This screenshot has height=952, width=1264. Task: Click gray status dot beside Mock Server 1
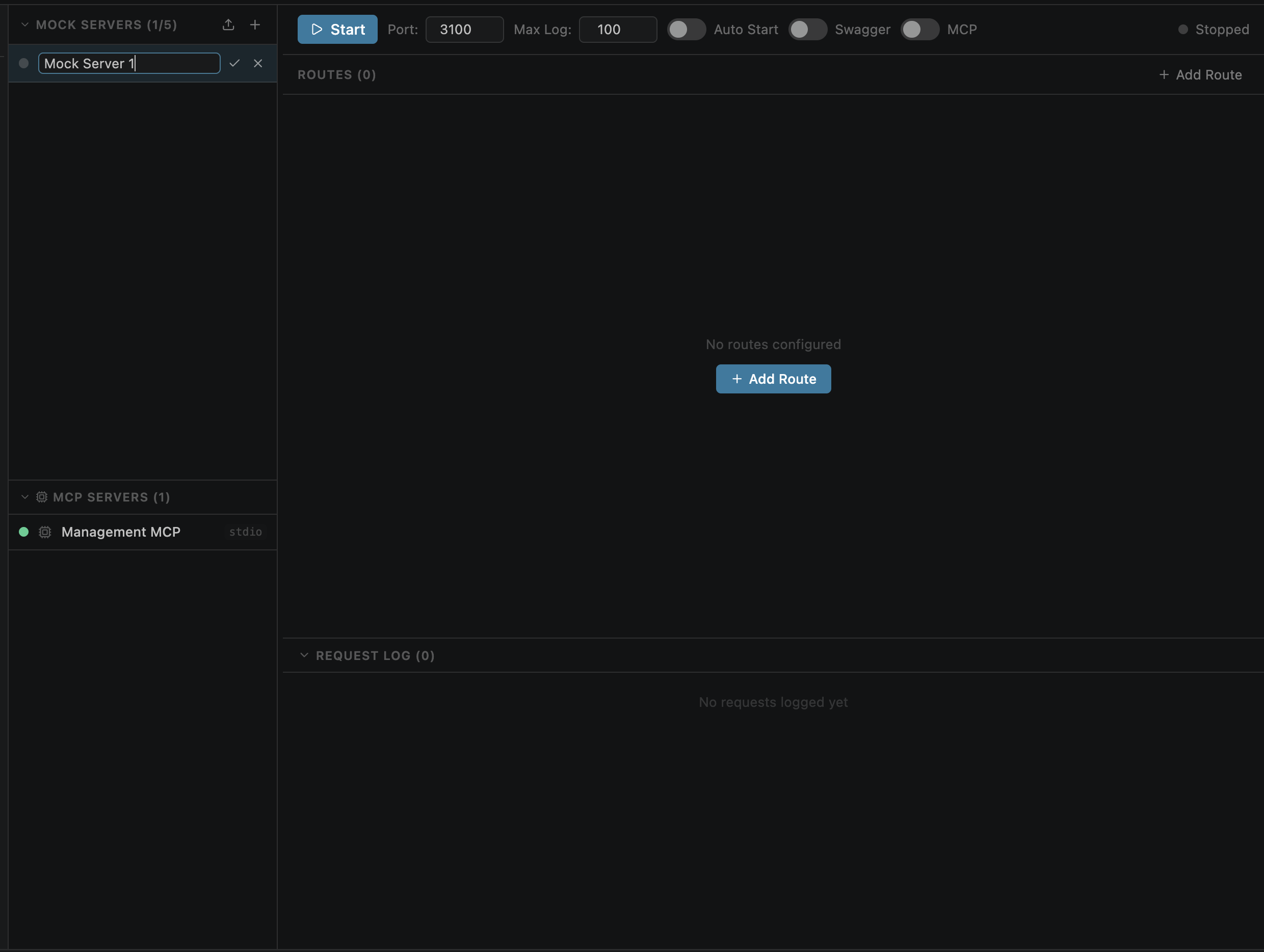coord(23,63)
